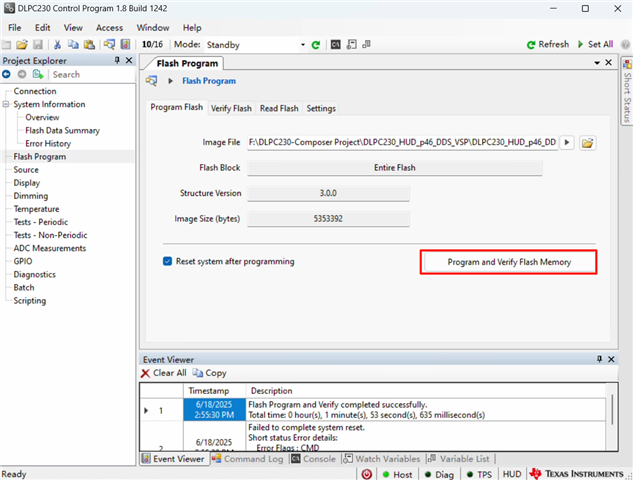Switch to the Read Flash tab
633x480 pixels.
(279, 108)
